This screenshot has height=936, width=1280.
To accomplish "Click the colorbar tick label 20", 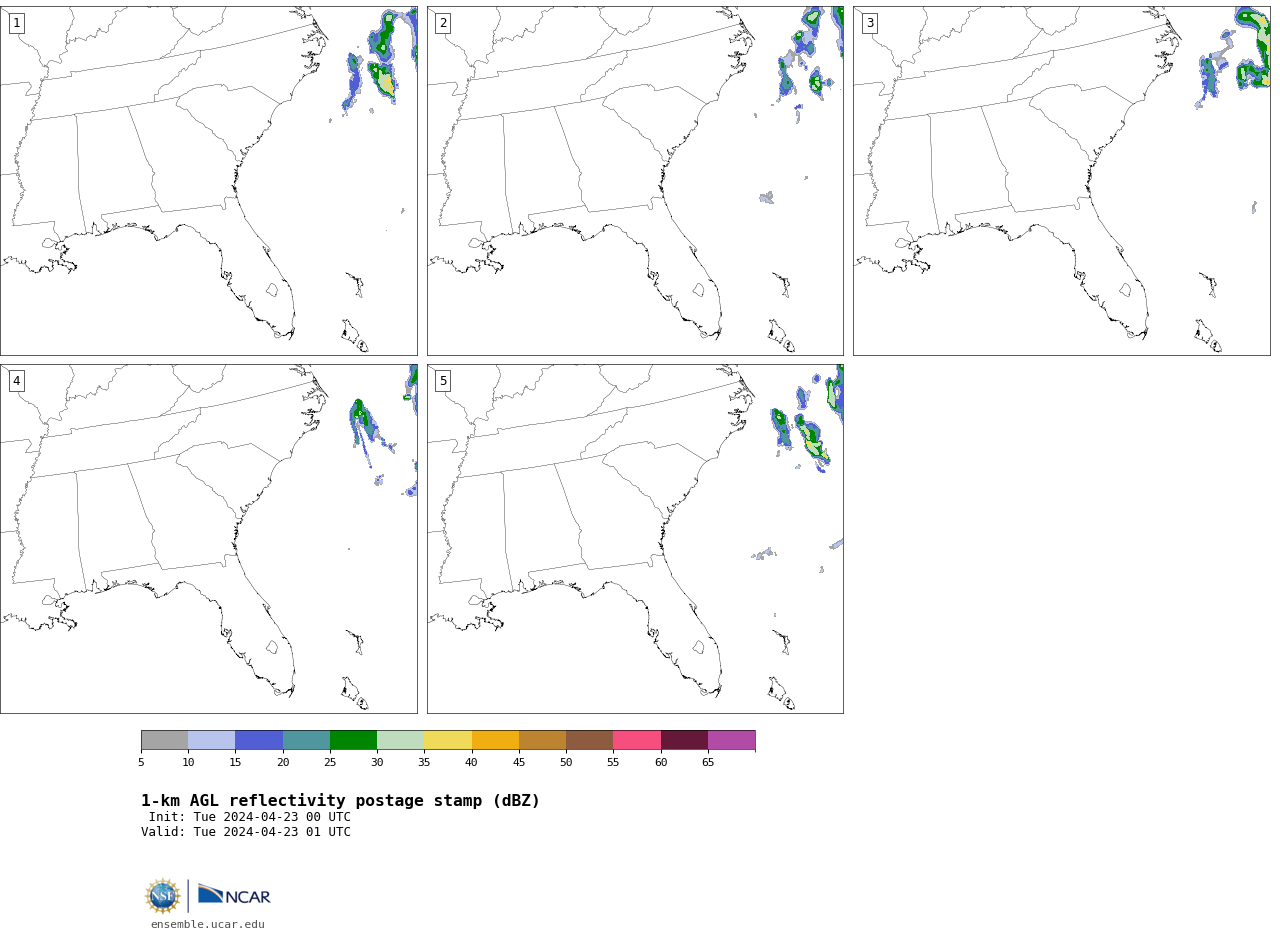I will 283,763.
